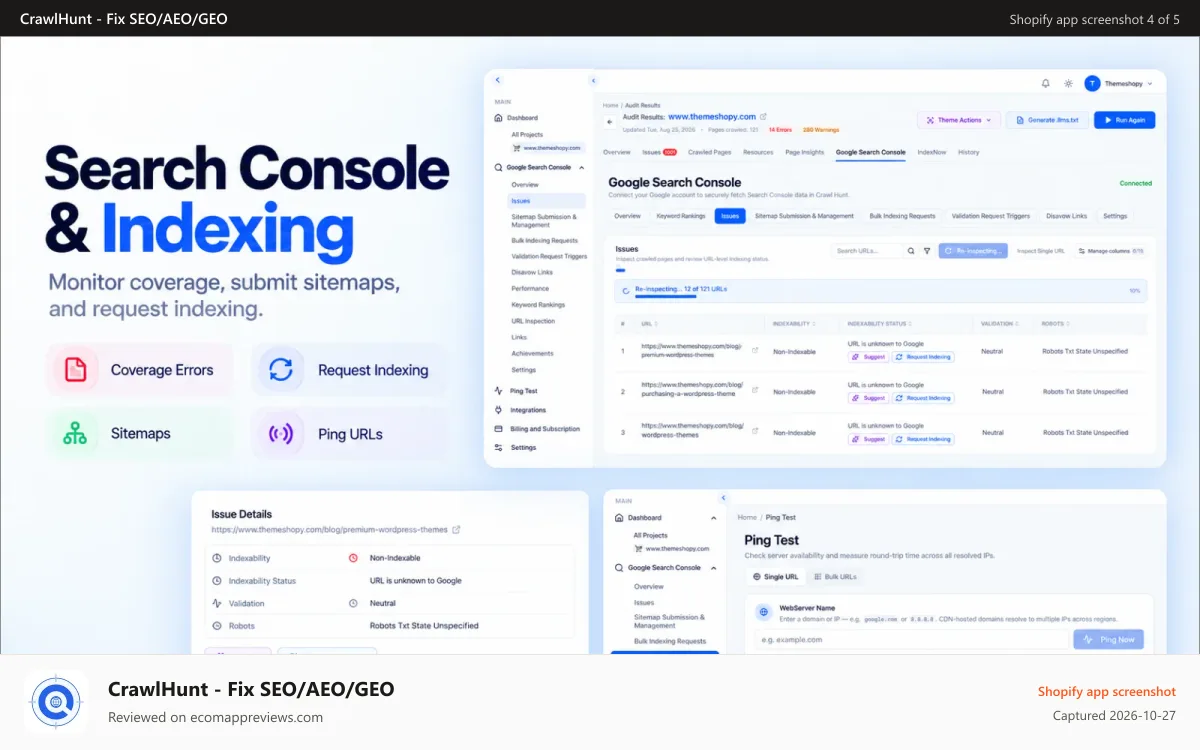Click the green Connected status text
The height and width of the screenshot is (750, 1200).
click(1136, 183)
